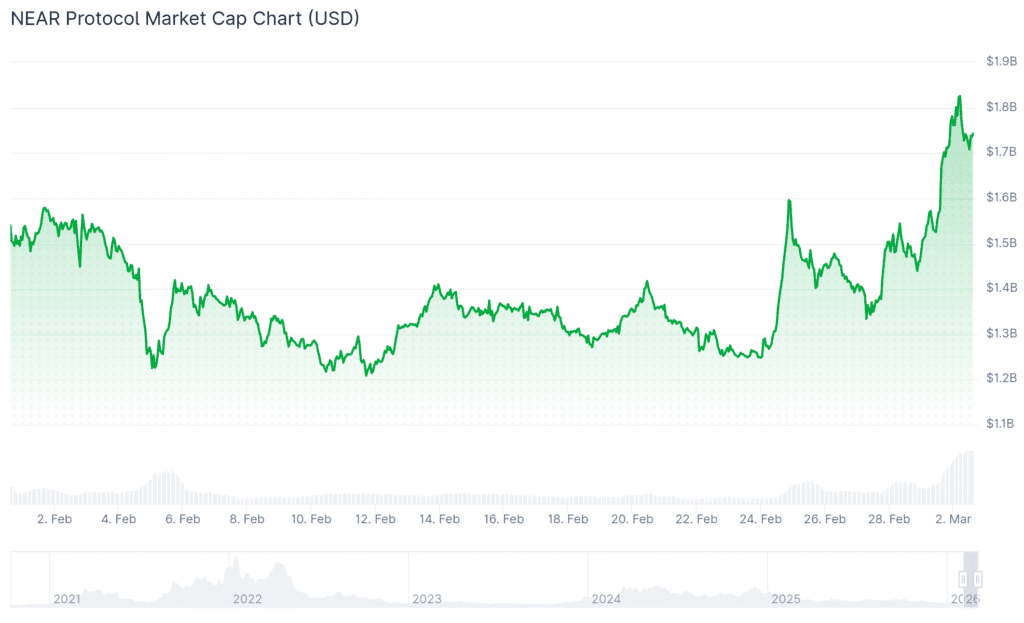Click the "2. Feb" date axis label
Viewport: 1024px width, 623px height.
pos(54,519)
